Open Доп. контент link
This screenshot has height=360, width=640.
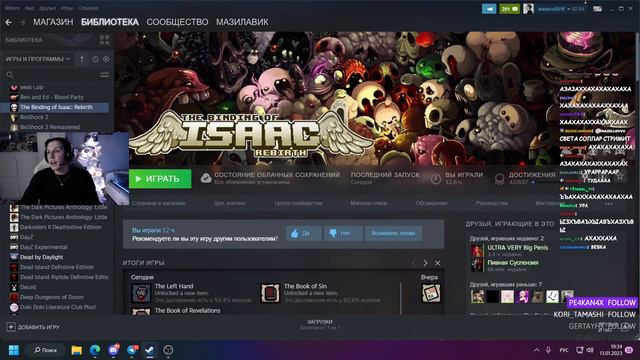pos(230,203)
